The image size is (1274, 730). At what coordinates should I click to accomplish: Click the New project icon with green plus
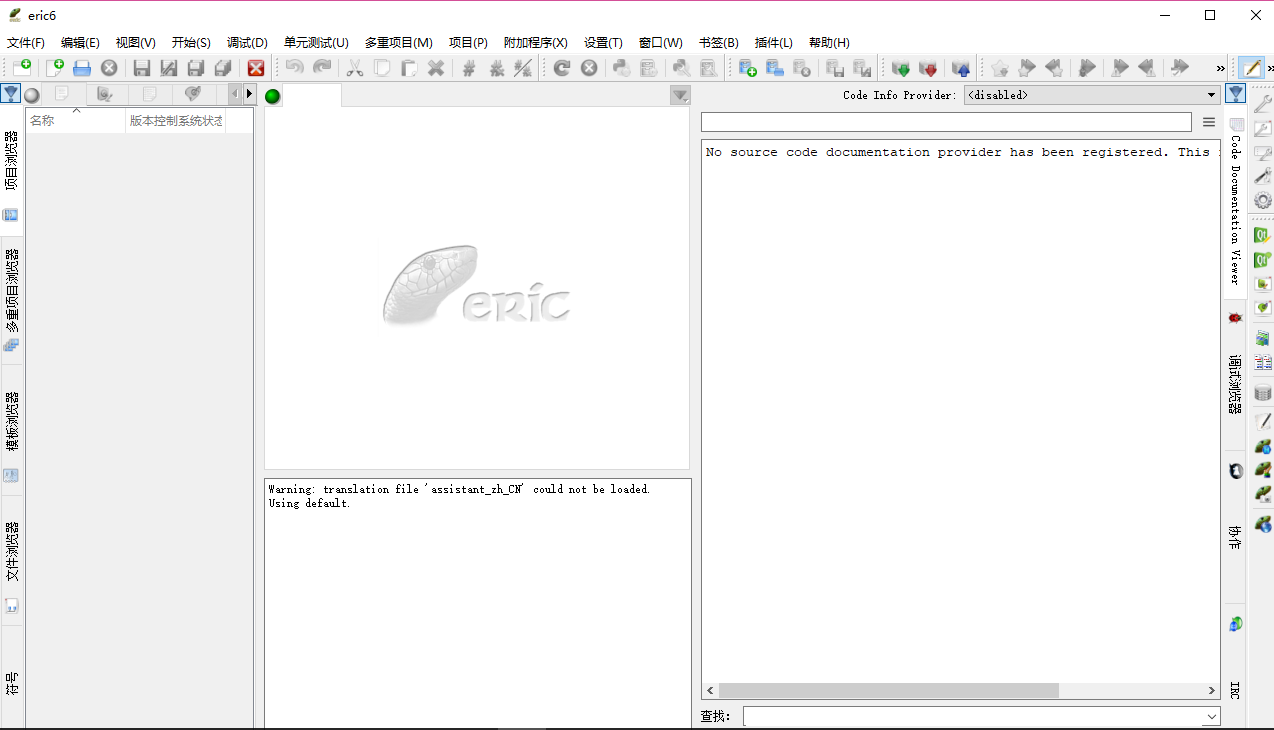pyautogui.click(x=22, y=68)
